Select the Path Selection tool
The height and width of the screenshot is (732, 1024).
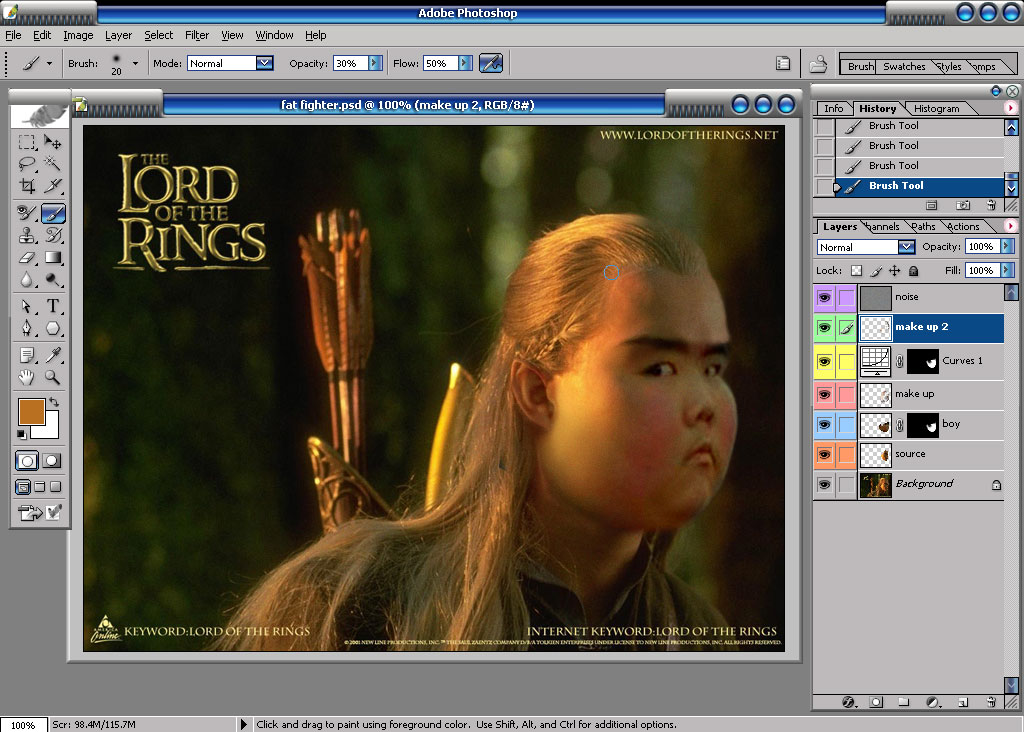coord(27,306)
